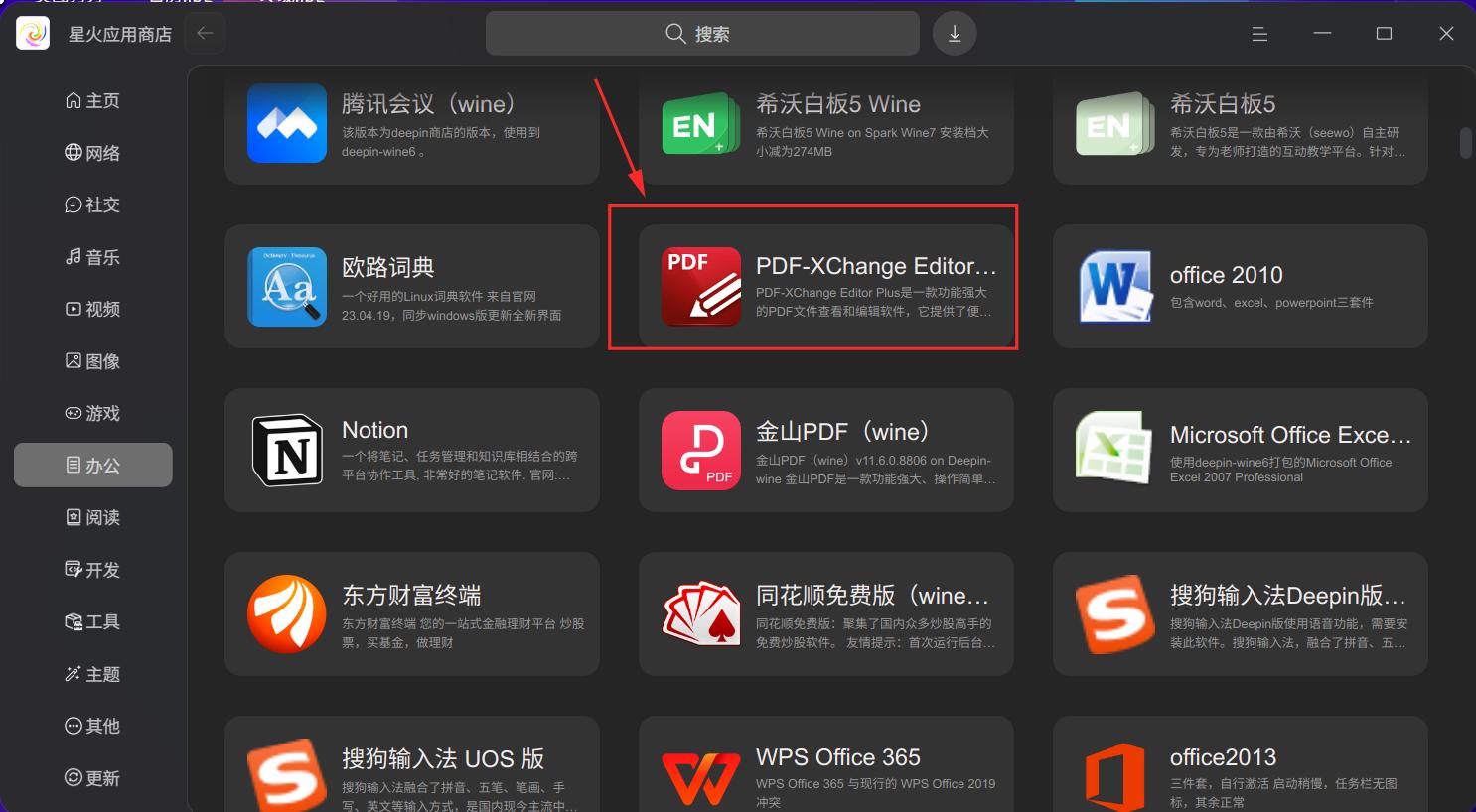Open the 游戏 games category
Image resolution: width=1476 pixels, height=812 pixels.
[x=93, y=413]
